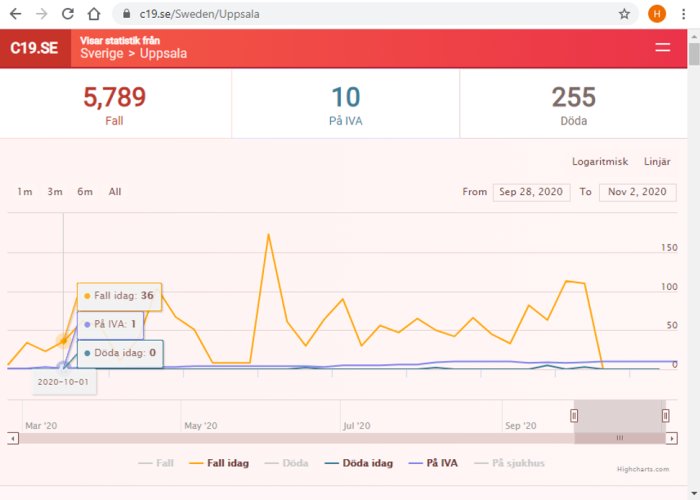This screenshot has height=500, width=700.
Task: Click the browser back arrow
Action: point(15,14)
